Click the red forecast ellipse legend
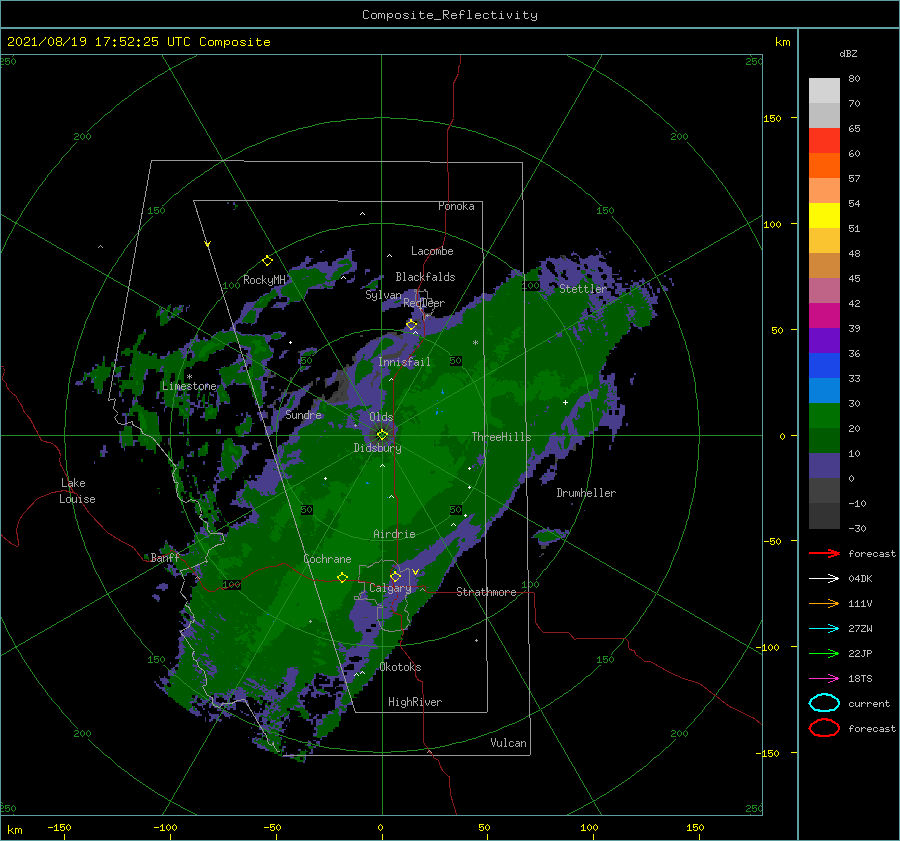This screenshot has height=841, width=900. (824, 728)
